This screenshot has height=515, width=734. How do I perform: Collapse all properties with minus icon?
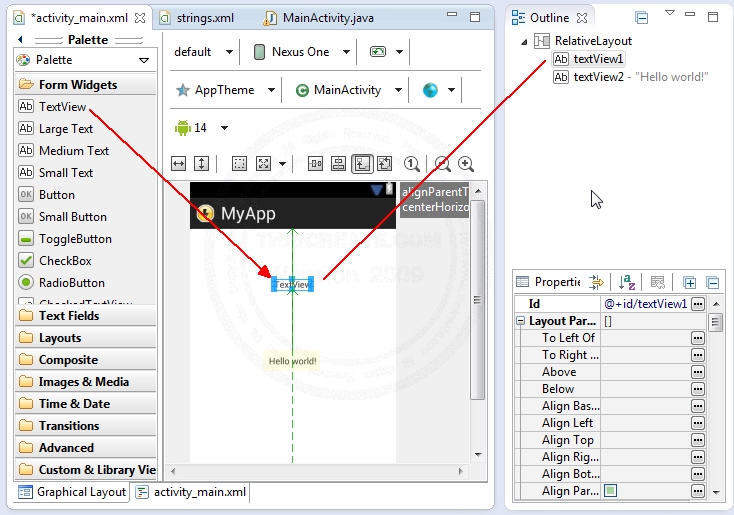712,282
